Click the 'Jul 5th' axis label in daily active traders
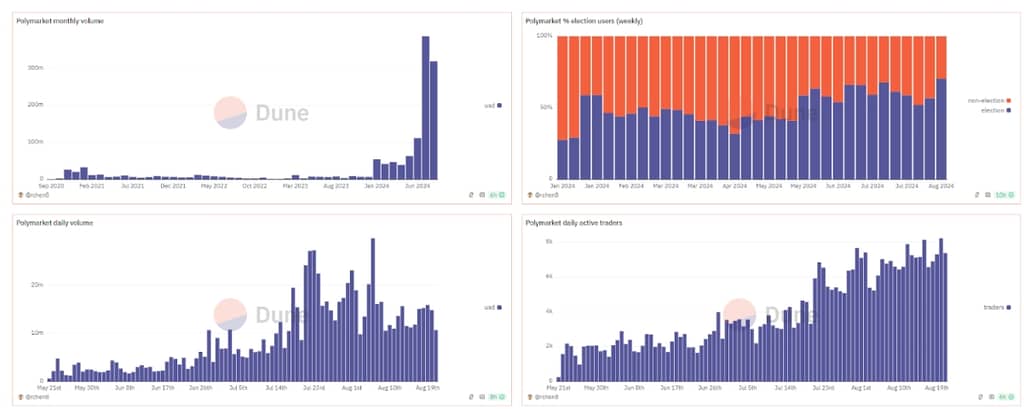This screenshot has width=1024, height=409. pos(747,387)
